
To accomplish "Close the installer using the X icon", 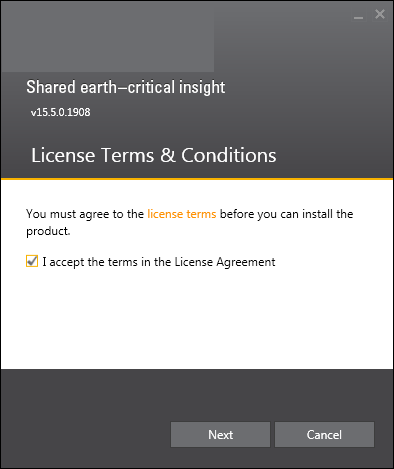I will 380,14.
